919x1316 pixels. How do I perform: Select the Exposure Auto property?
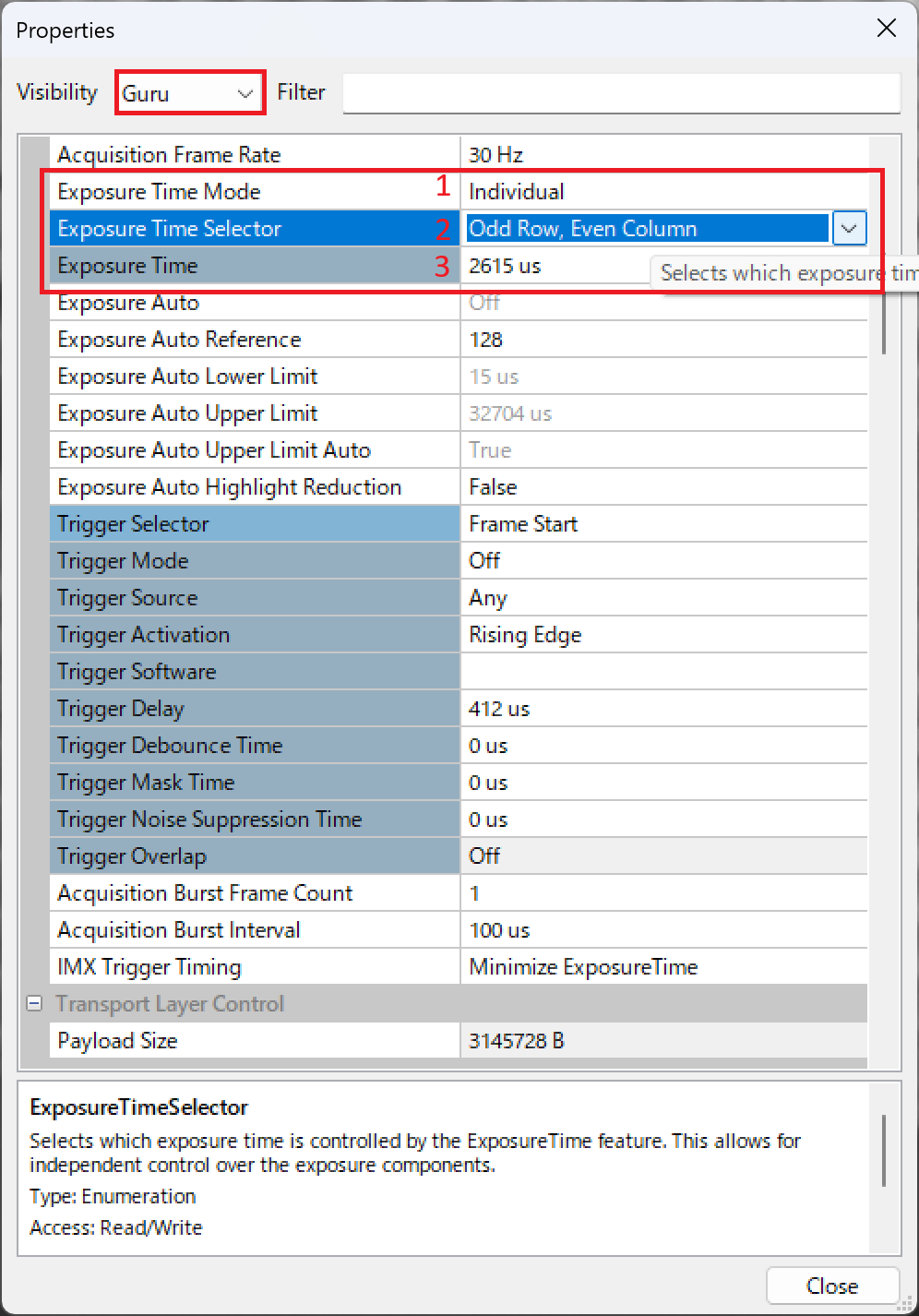[255, 302]
